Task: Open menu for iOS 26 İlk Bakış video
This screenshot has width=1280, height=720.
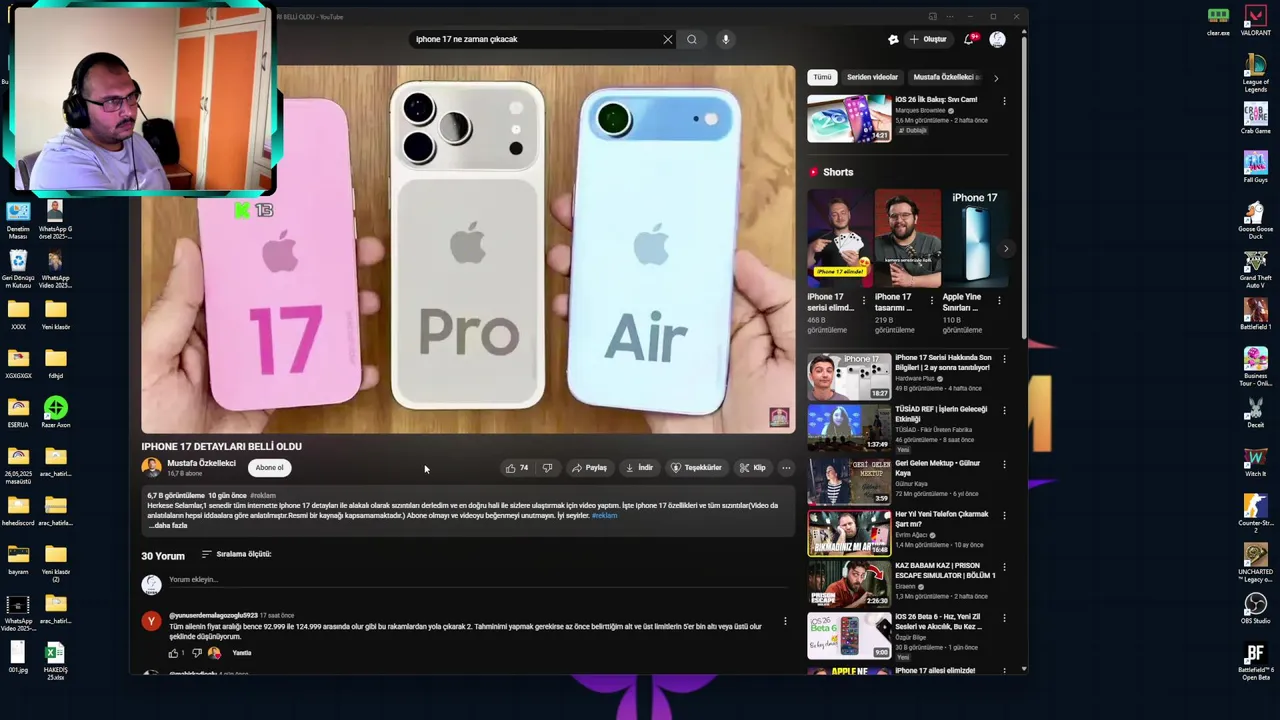Action: click(x=1004, y=101)
